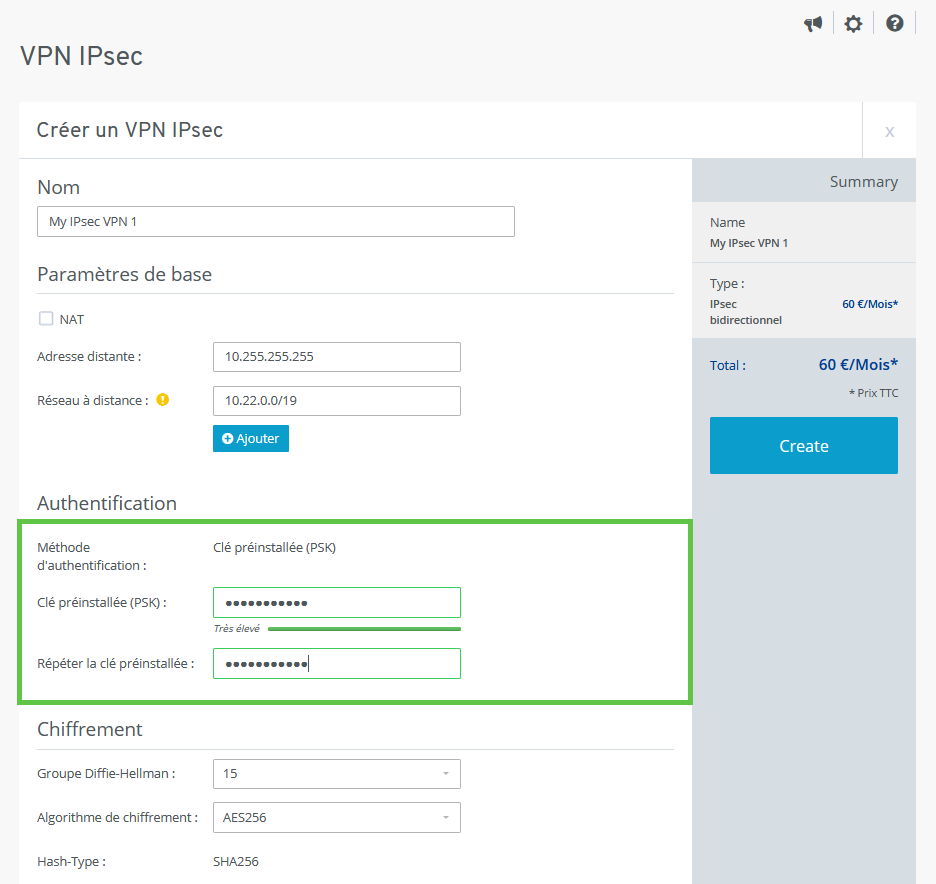Click the Réseau à distance input field
The image size is (936, 884).
tap(336, 401)
